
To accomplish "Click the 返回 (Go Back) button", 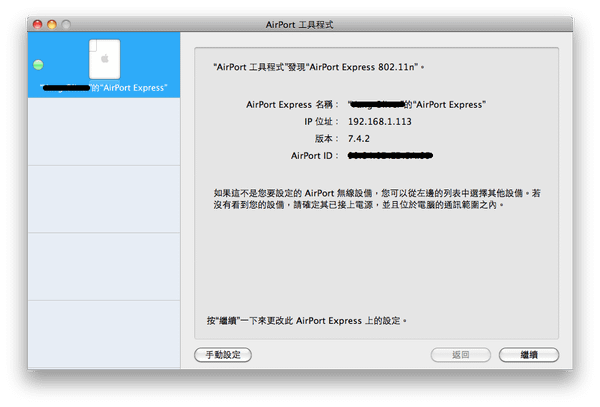I will point(461,355).
